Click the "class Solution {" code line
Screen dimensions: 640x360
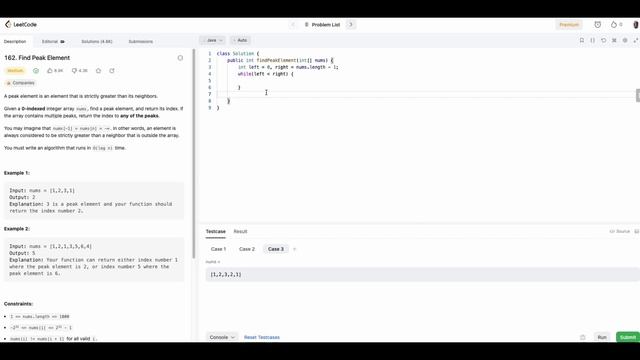[238, 53]
